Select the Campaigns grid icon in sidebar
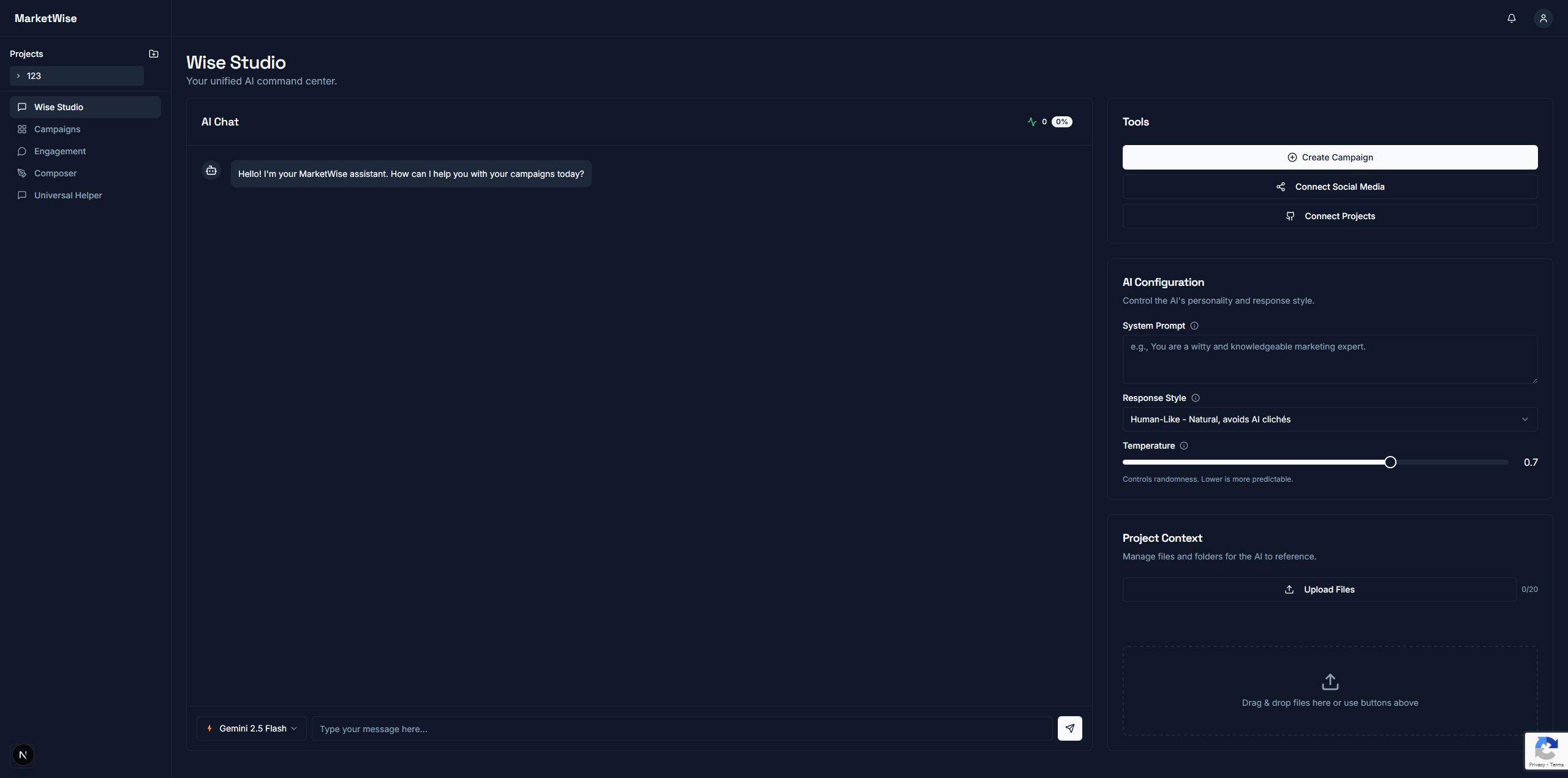This screenshot has width=1568, height=778. pos(22,129)
